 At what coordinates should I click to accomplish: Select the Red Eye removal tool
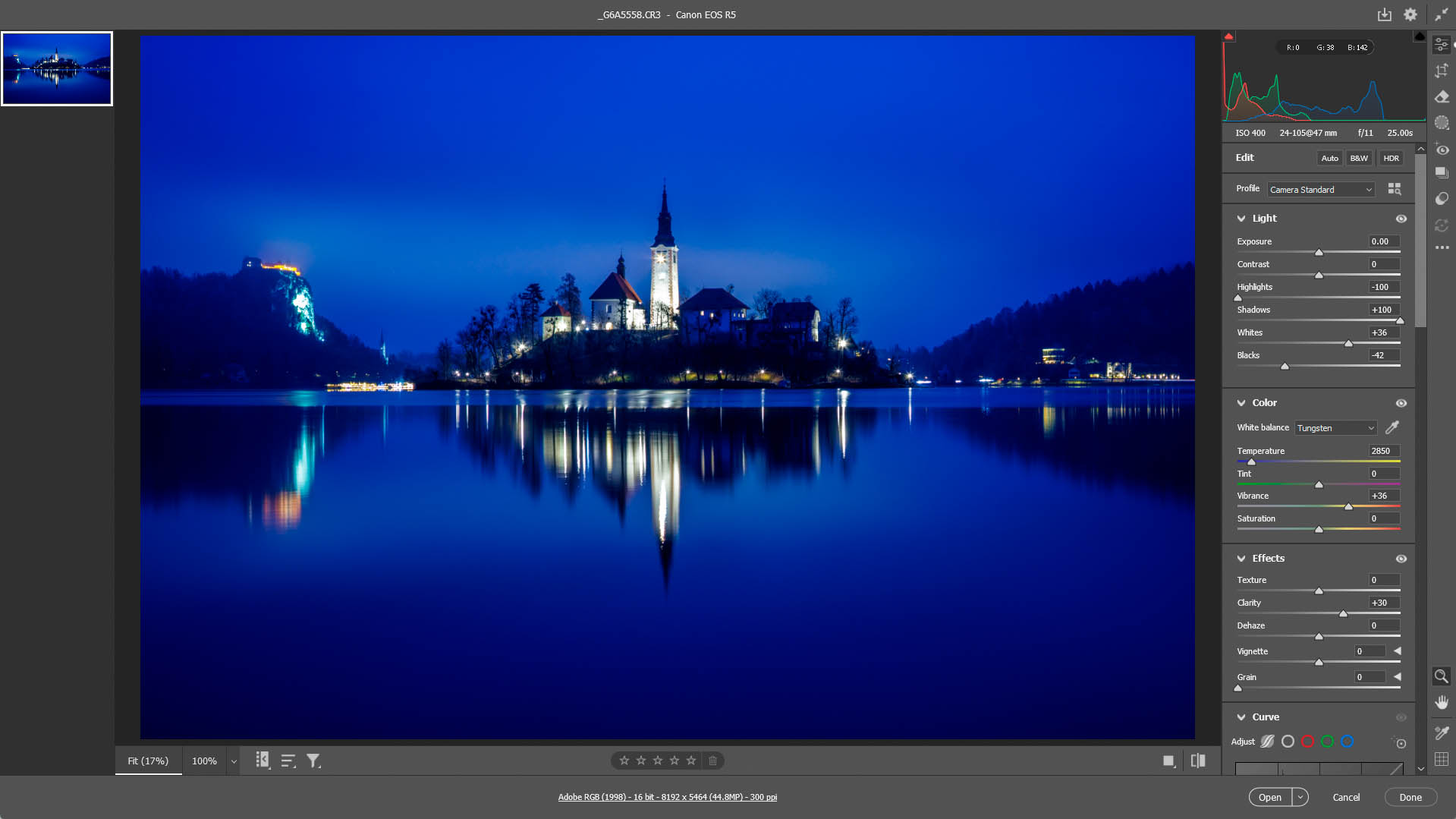click(x=1442, y=150)
